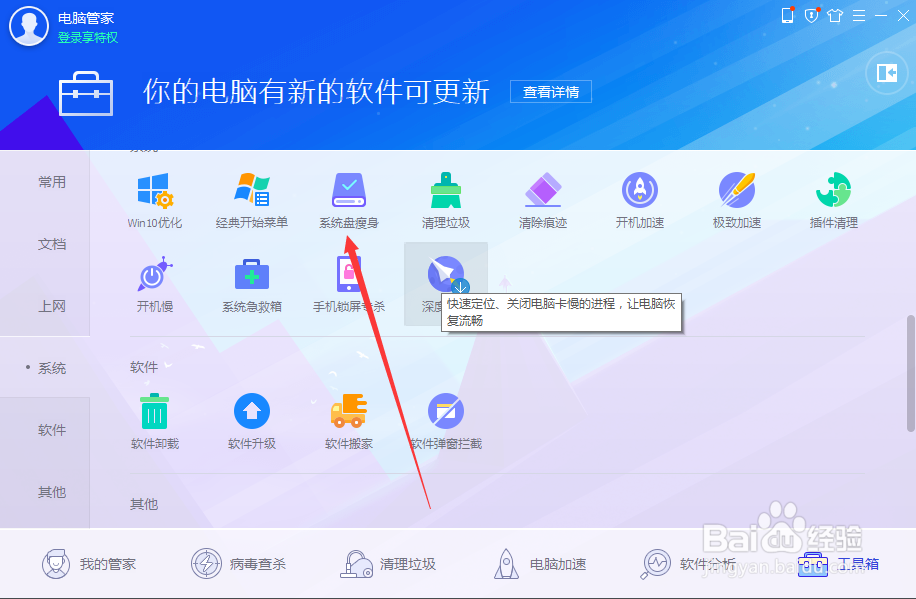
Task: Open the 软件卸载 uninstaller
Action: (x=155, y=421)
